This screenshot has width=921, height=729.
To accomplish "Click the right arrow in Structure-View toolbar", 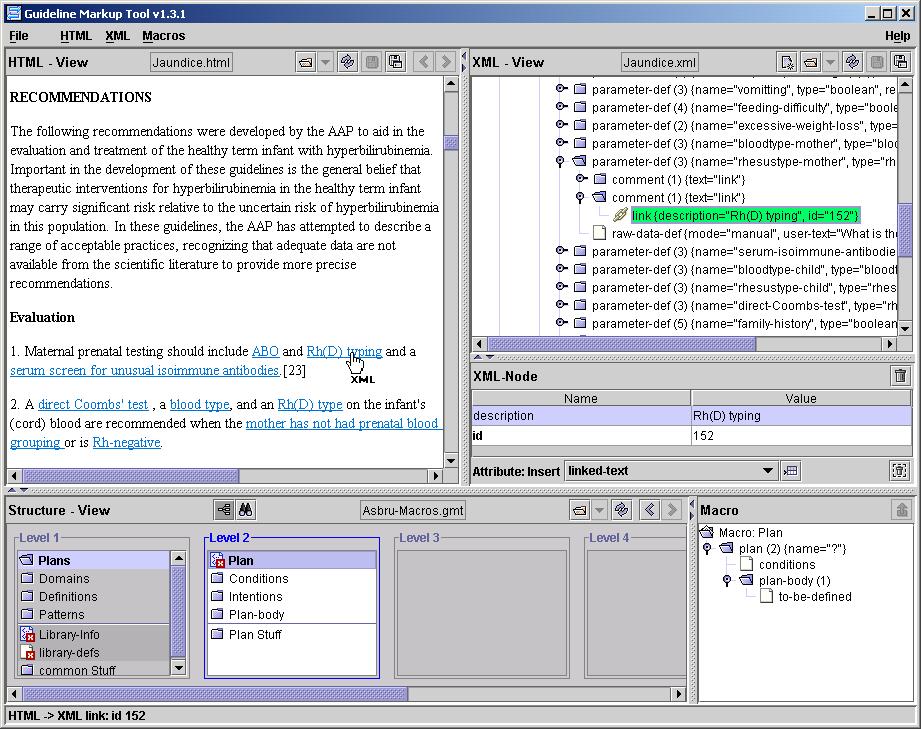I will click(672, 510).
